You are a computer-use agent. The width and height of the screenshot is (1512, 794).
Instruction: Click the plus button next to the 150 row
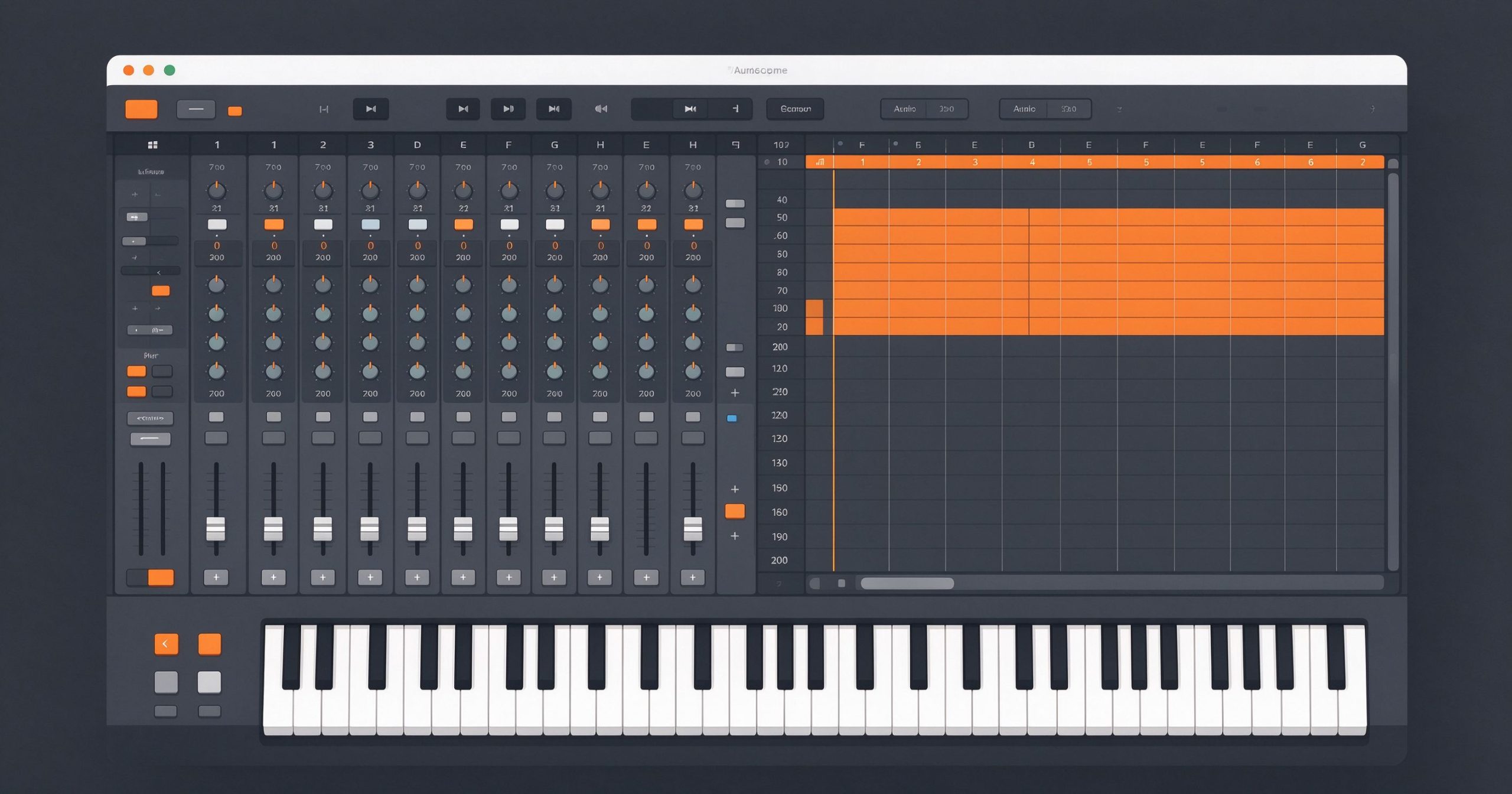click(735, 489)
